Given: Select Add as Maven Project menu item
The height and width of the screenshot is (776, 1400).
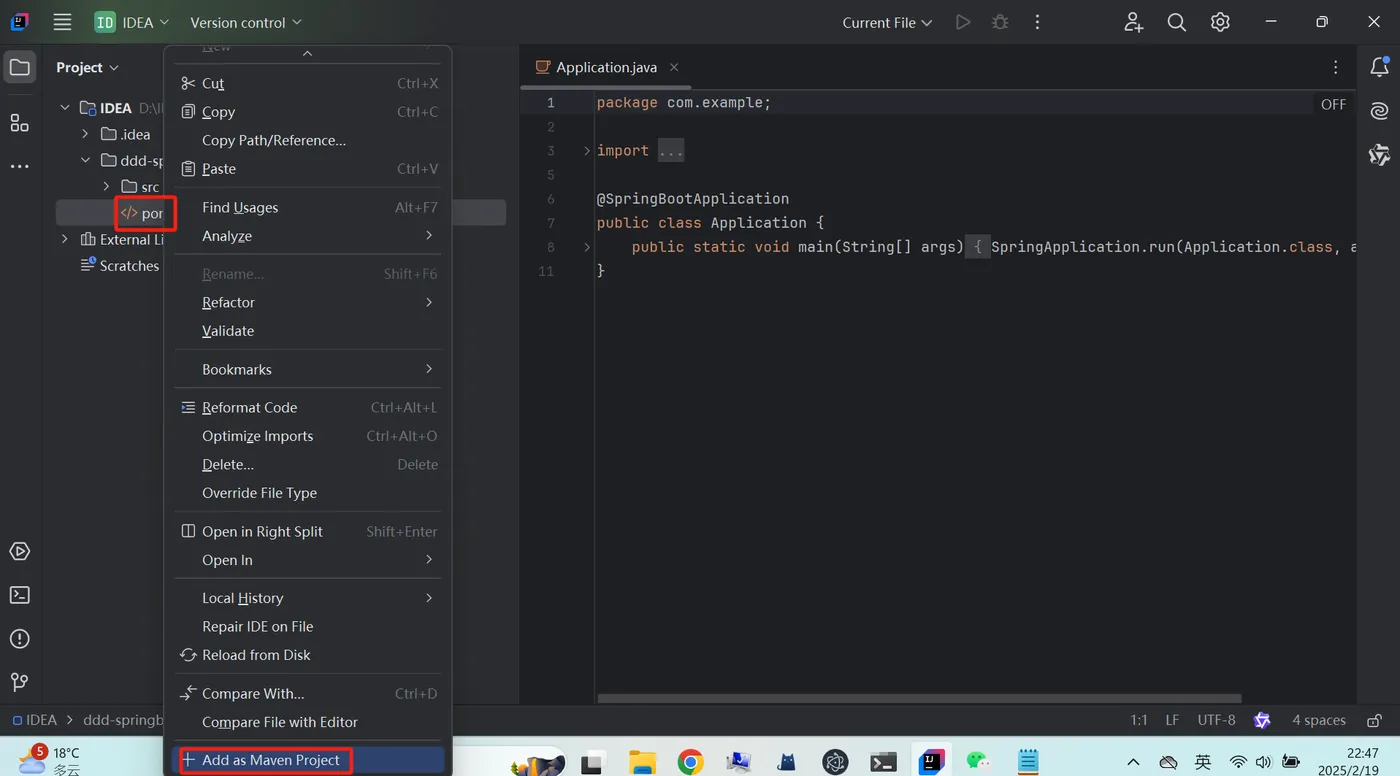Looking at the screenshot, I should 270,760.
